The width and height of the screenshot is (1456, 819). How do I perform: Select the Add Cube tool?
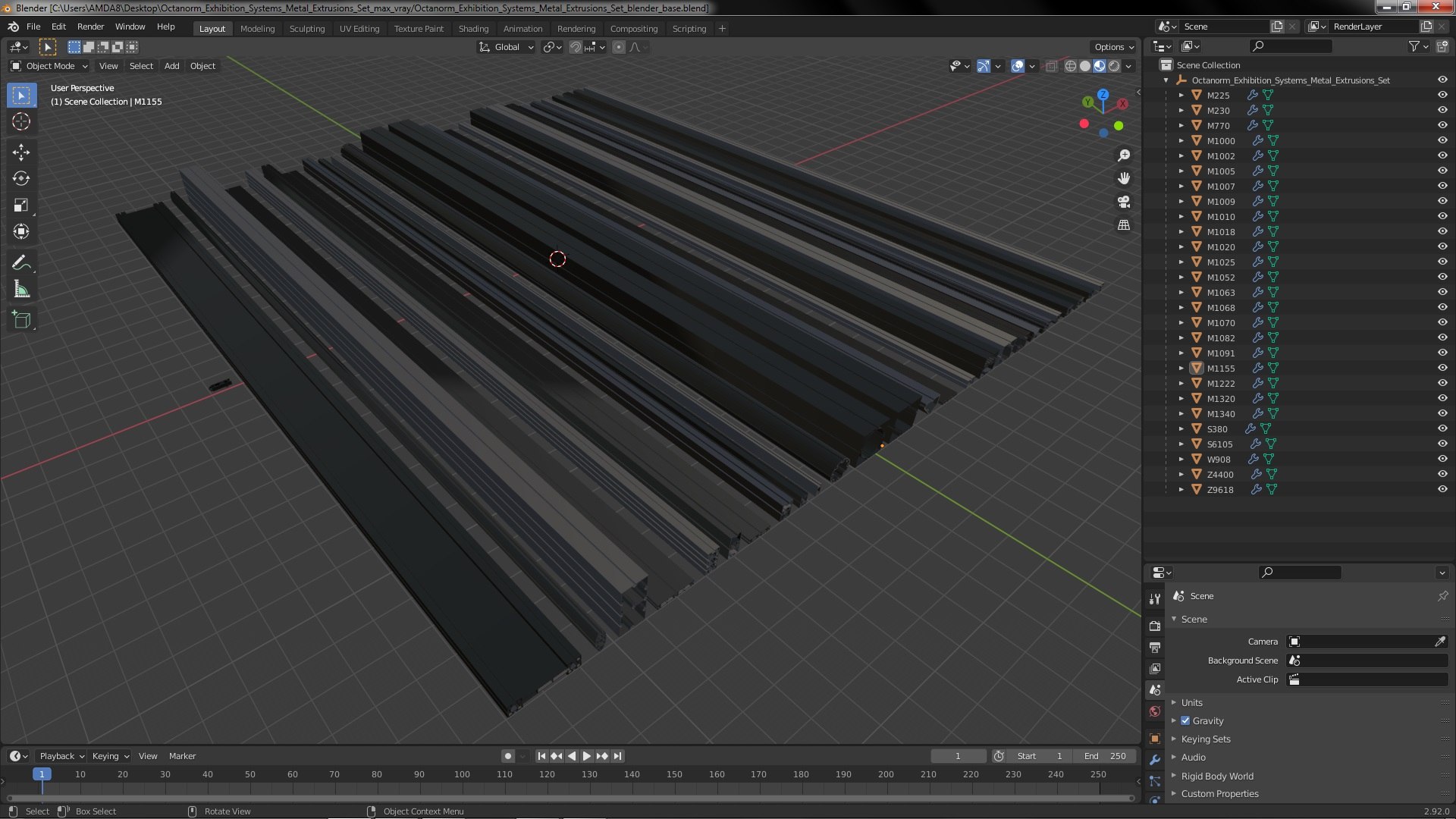coord(21,320)
